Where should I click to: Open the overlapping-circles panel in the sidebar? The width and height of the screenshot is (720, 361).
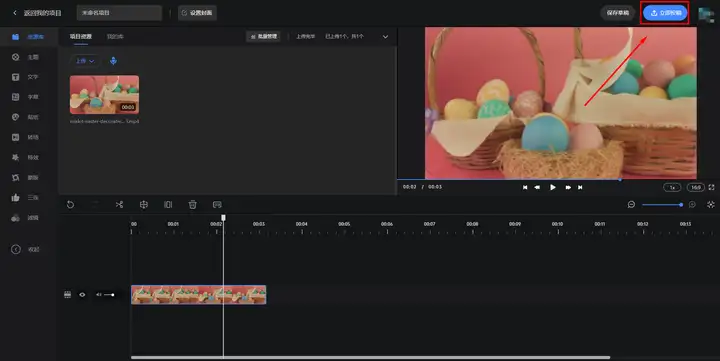click(16, 218)
